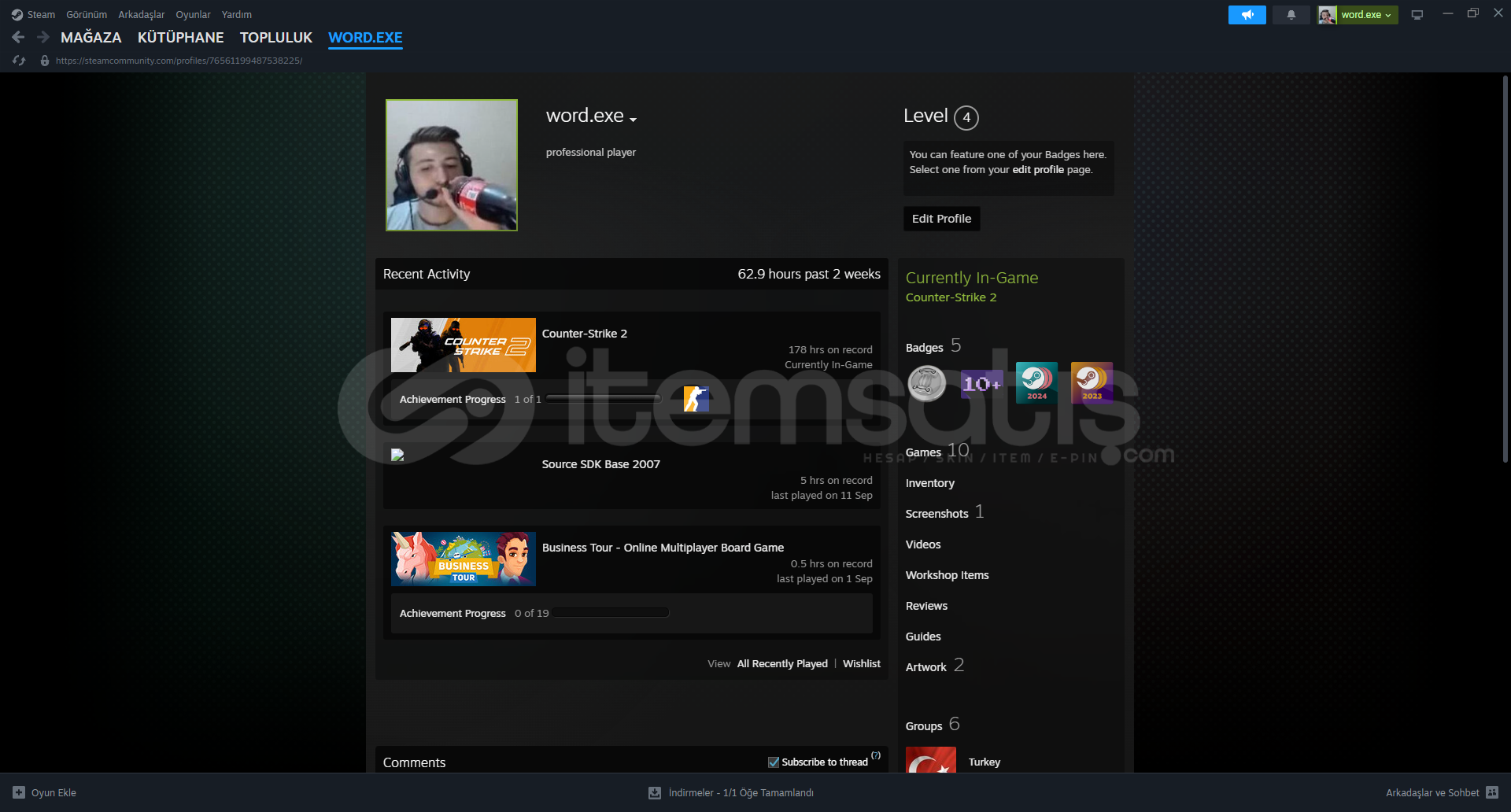Click the profile URL address field

click(x=179, y=61)
